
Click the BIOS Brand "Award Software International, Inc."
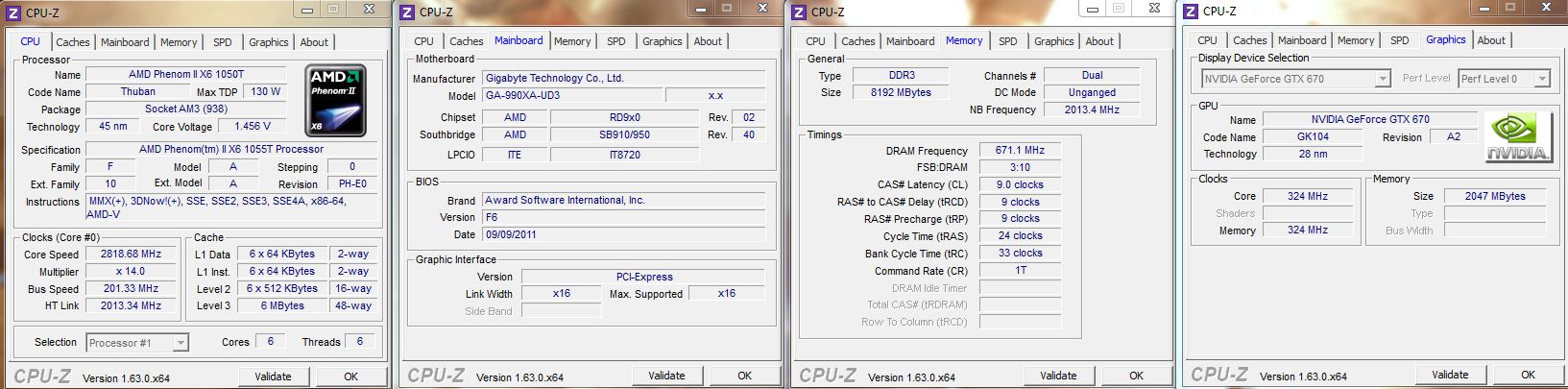tap(624, 200)
